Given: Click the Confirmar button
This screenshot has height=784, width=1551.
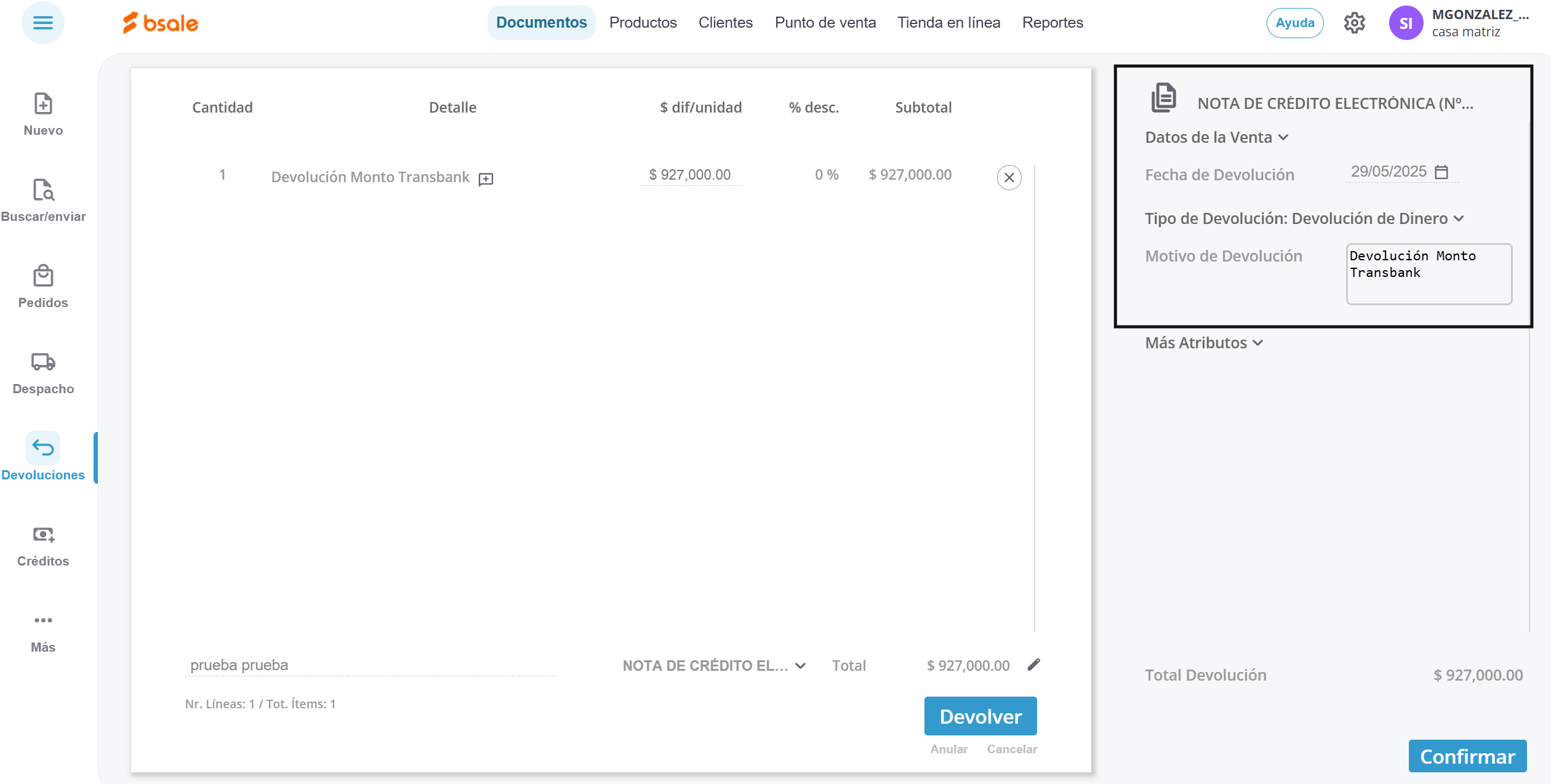Looking at the screenshot, I should click(1467, 756).
